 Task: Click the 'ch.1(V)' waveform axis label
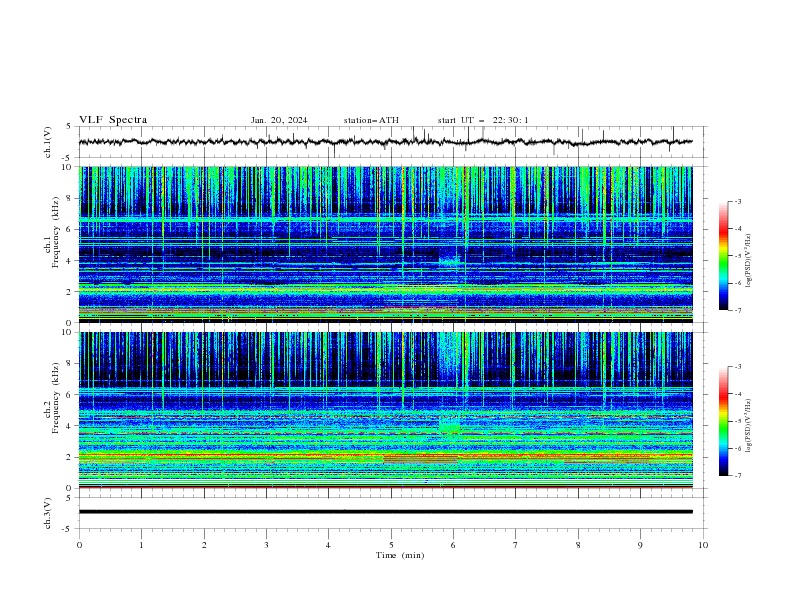[x=48, y=142]
